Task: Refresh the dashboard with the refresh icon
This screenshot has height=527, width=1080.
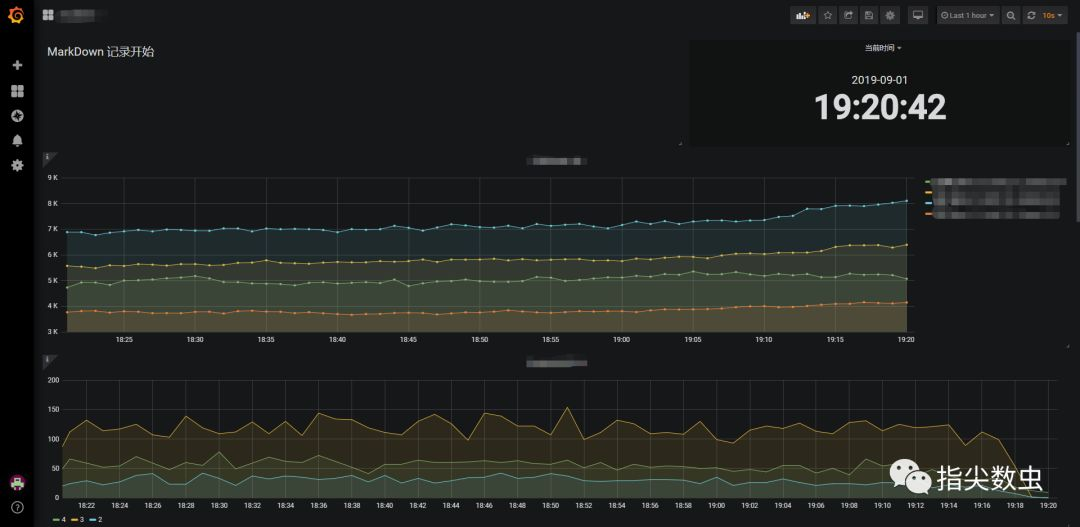Action: 1031,15
